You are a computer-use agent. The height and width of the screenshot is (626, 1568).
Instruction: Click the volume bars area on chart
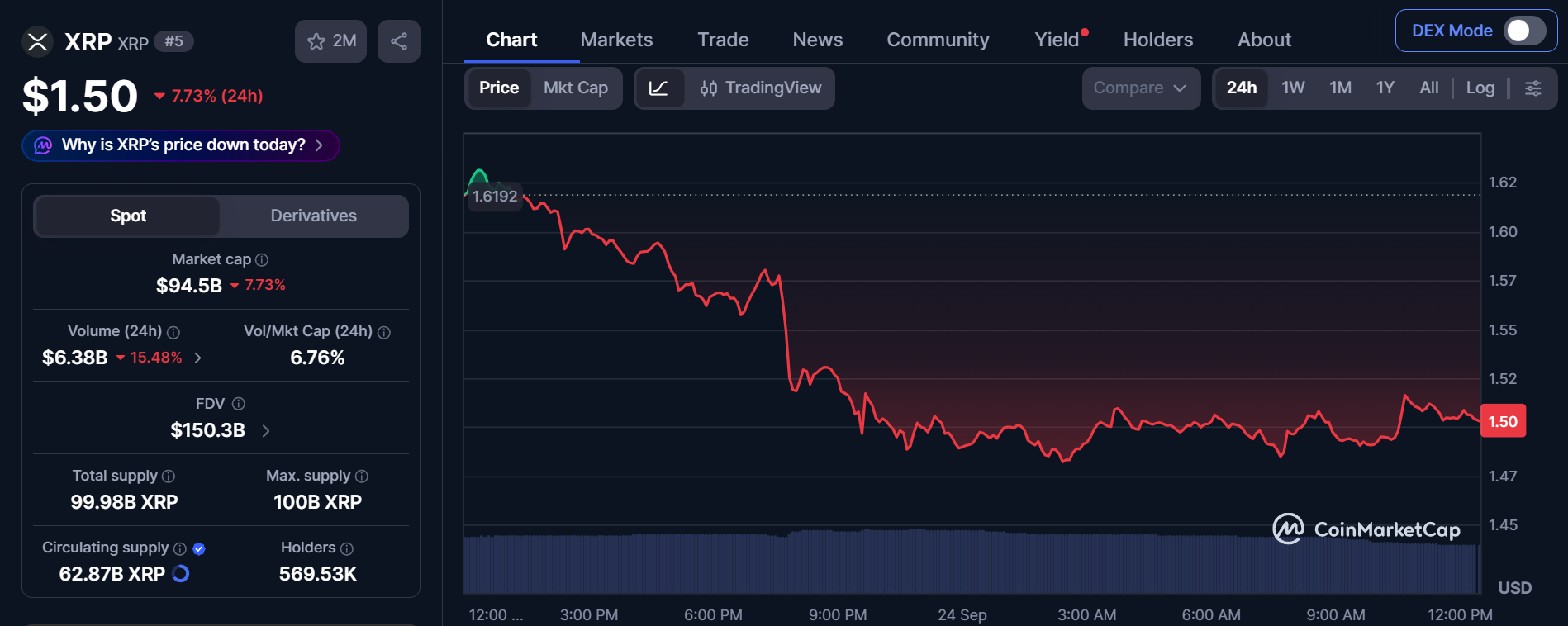(971, 562)
